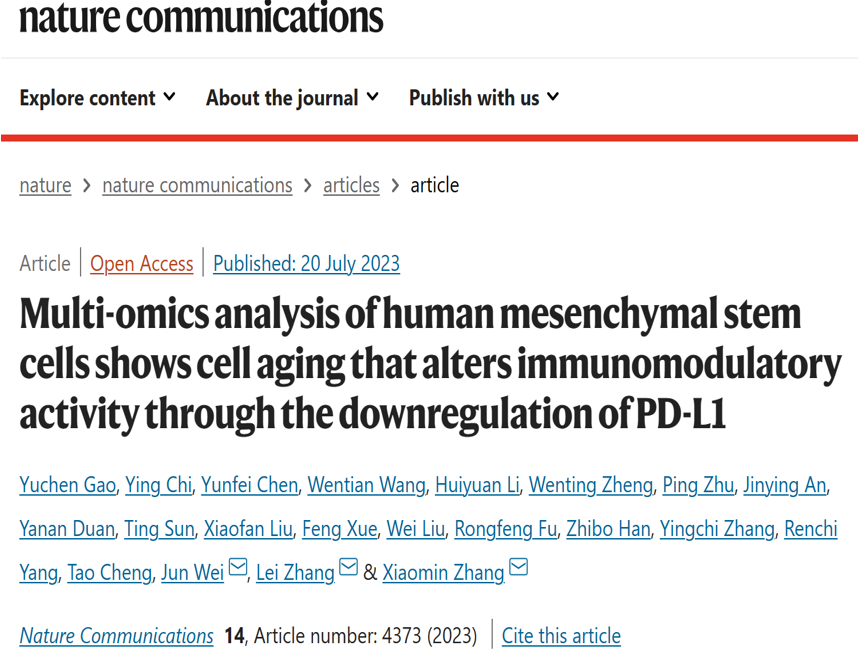The height and width of the screenshot is (653, 860).
Task: Open the Nature Communications journal citation link
Action: [116, 636]
